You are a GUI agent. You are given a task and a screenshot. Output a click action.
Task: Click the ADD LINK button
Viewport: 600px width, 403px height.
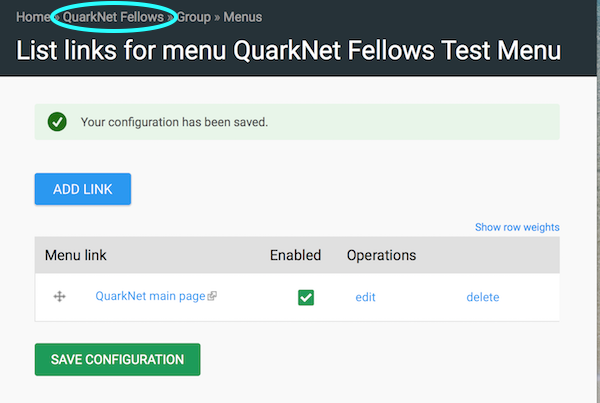click(83, 189)
